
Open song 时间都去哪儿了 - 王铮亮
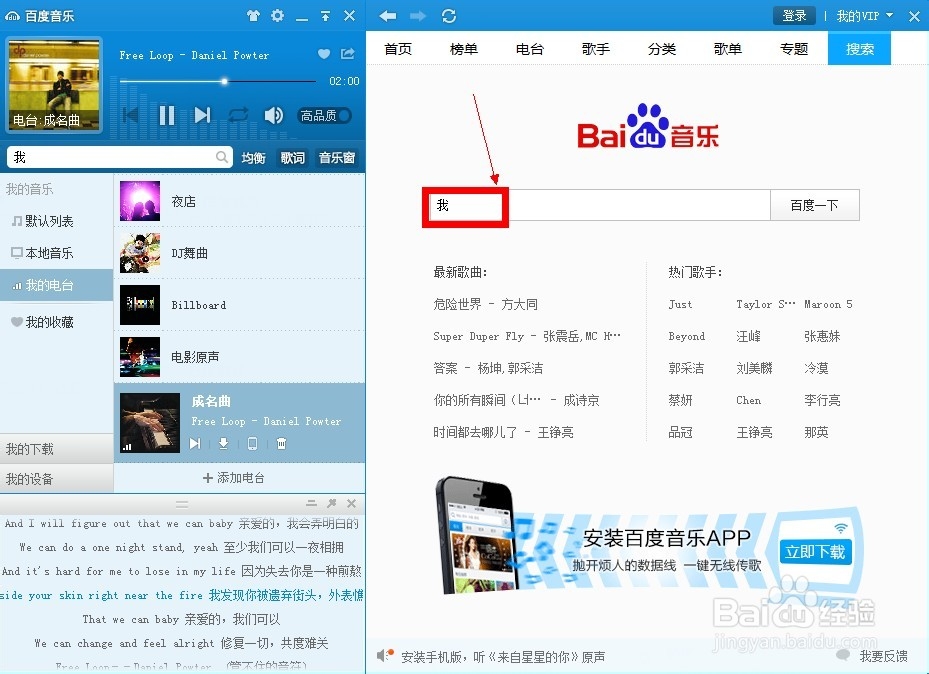point(503,432)
